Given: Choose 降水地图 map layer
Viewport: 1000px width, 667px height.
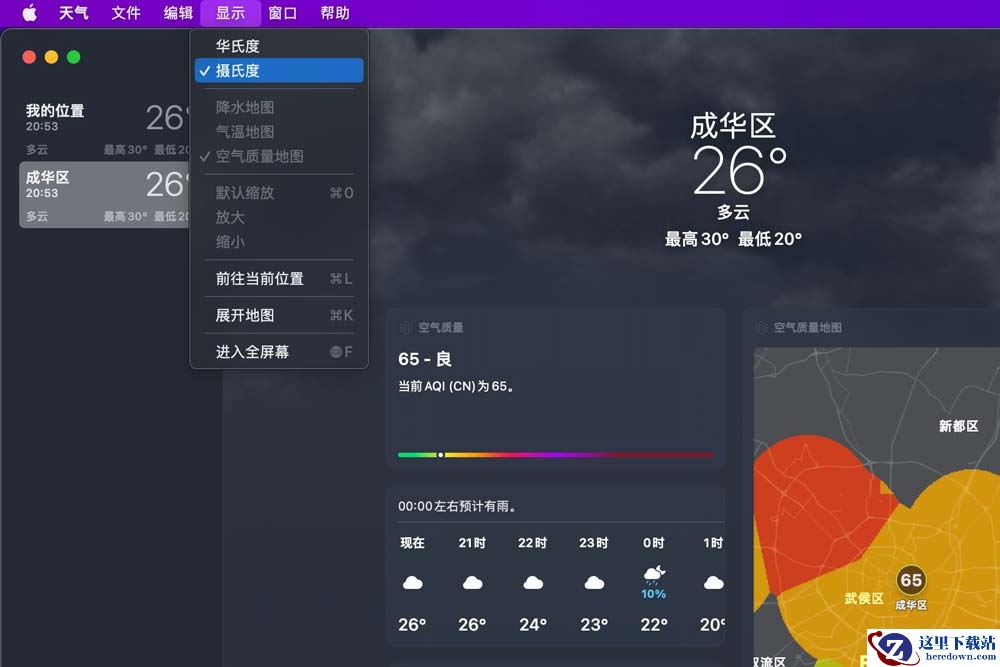Looking at the screenshot, I should (x=279, y=107).
